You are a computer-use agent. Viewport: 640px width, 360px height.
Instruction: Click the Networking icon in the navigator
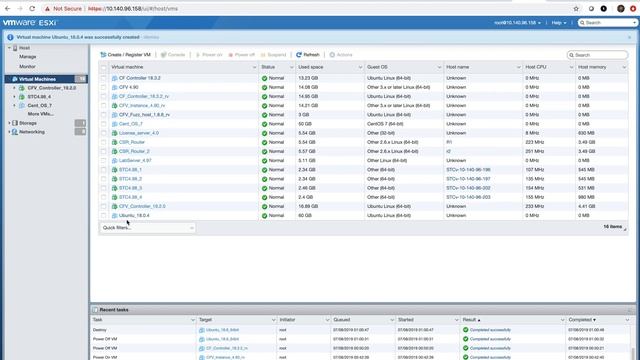[x=15, y=132]
